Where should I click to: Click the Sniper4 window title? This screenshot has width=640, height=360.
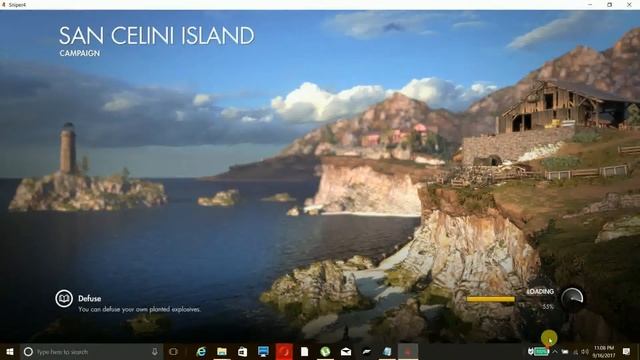[17, 4]
